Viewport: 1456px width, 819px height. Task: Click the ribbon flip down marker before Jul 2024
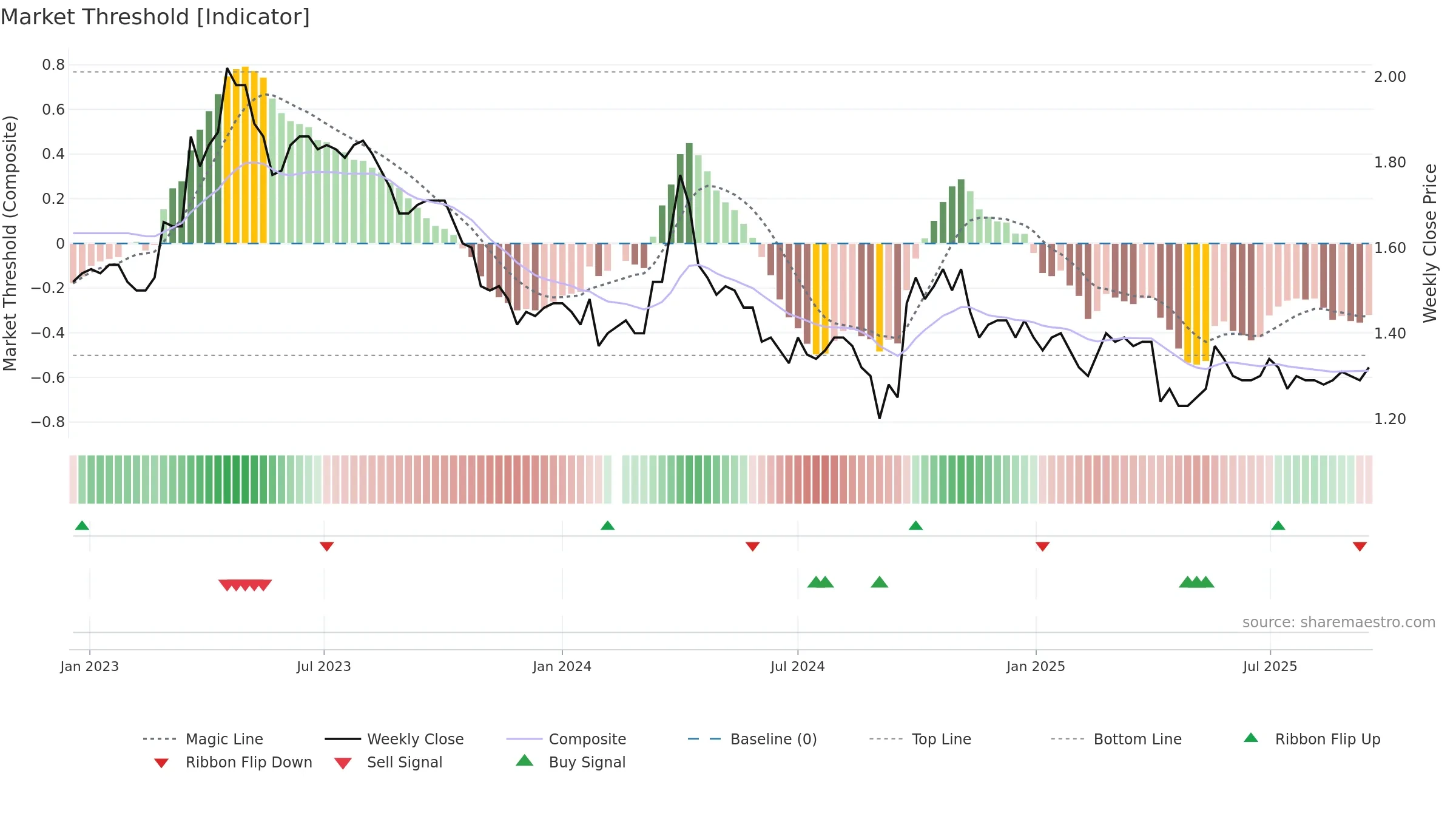[753, 547]
